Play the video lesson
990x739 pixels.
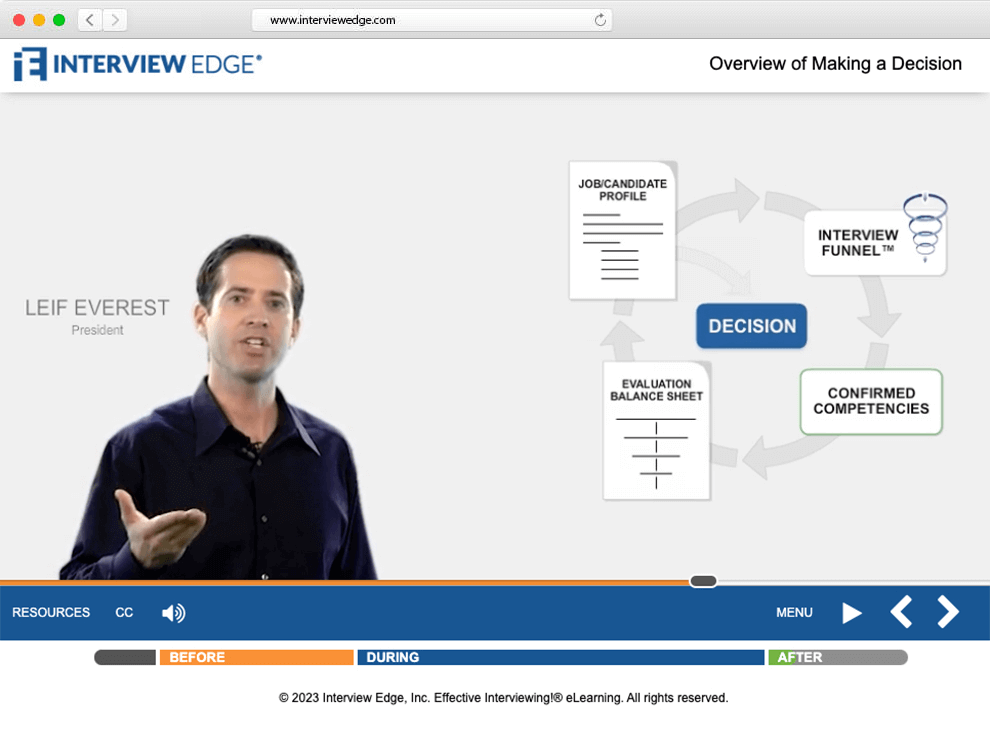(x=852, y=613)
